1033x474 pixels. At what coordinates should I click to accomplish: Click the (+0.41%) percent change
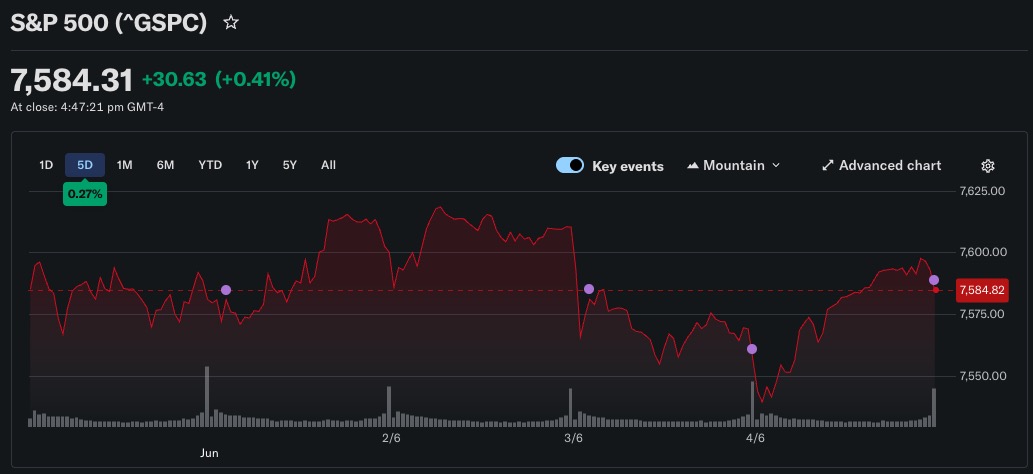pyautogui.click(x=256, y=80)
